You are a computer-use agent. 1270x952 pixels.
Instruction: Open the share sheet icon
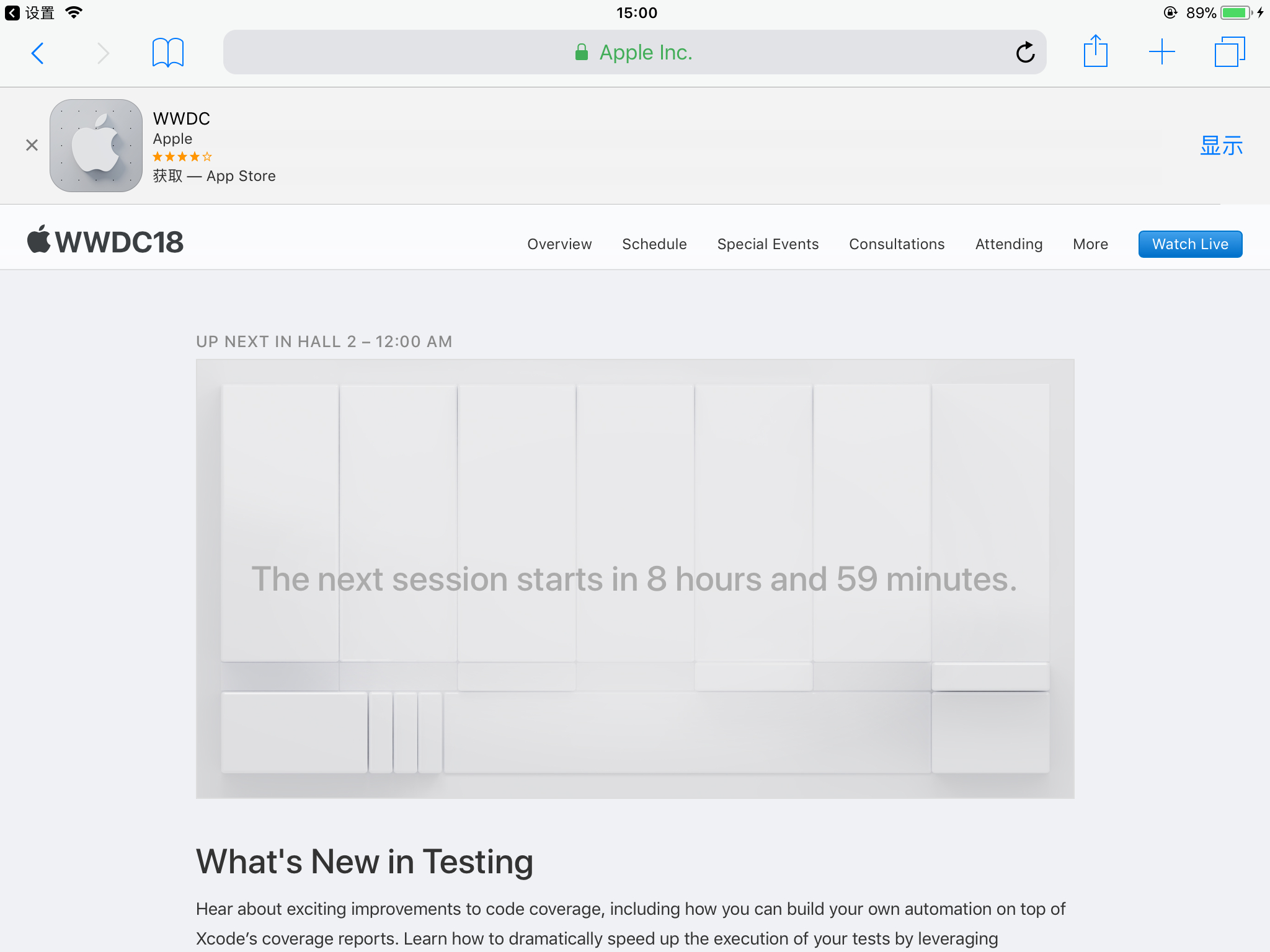pos(1095,51)
